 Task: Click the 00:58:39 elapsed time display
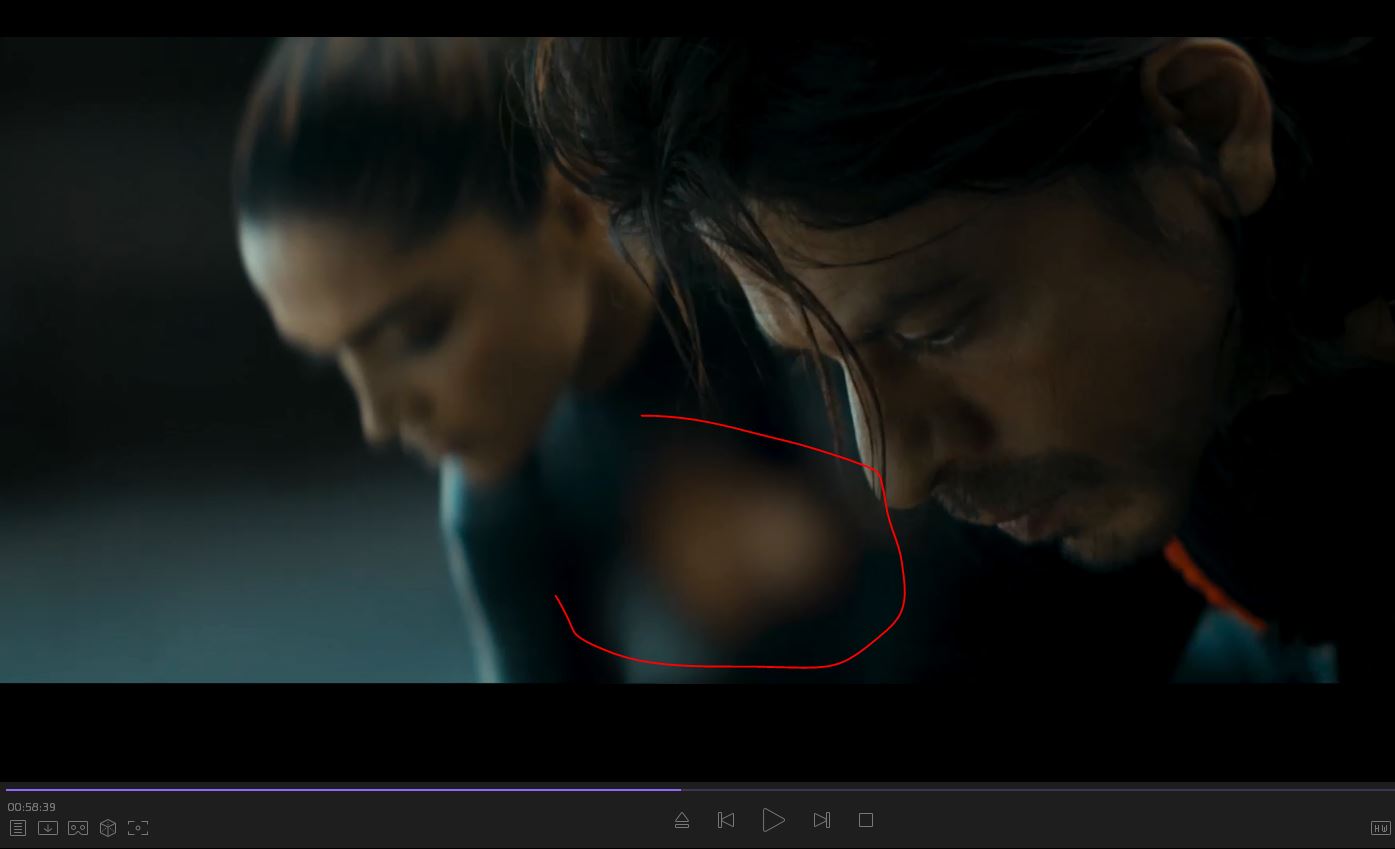pyautogui.click(x=32, y=807)
